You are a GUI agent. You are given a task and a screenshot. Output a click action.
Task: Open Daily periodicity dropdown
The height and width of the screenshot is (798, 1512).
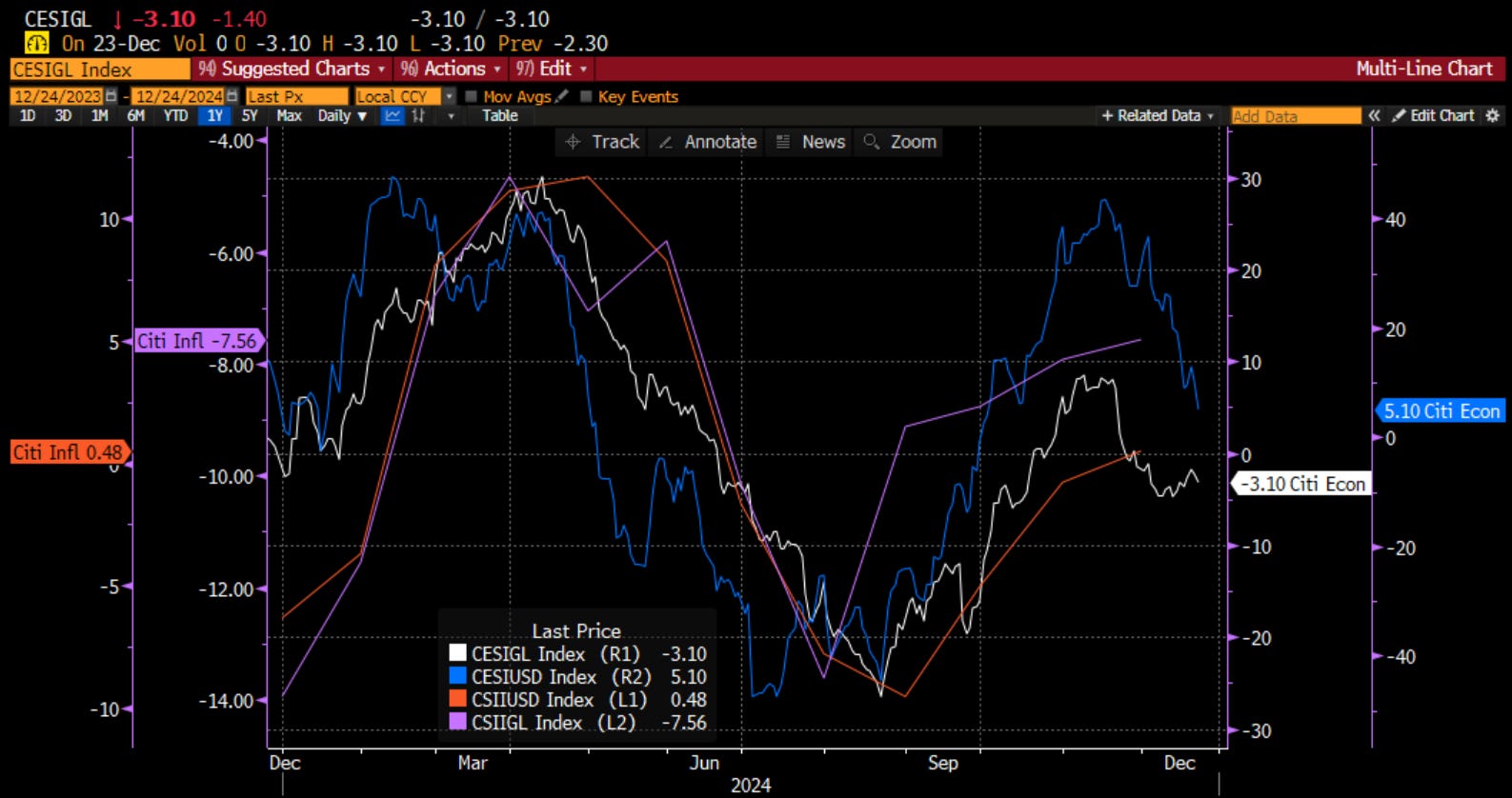pos(342,115)
